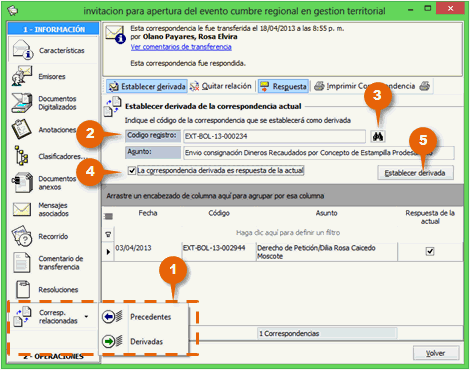This screenshot has width=470, height=370.
Task: Click the Precedentes blue arrow icon
Action: [x=112, y=316]
